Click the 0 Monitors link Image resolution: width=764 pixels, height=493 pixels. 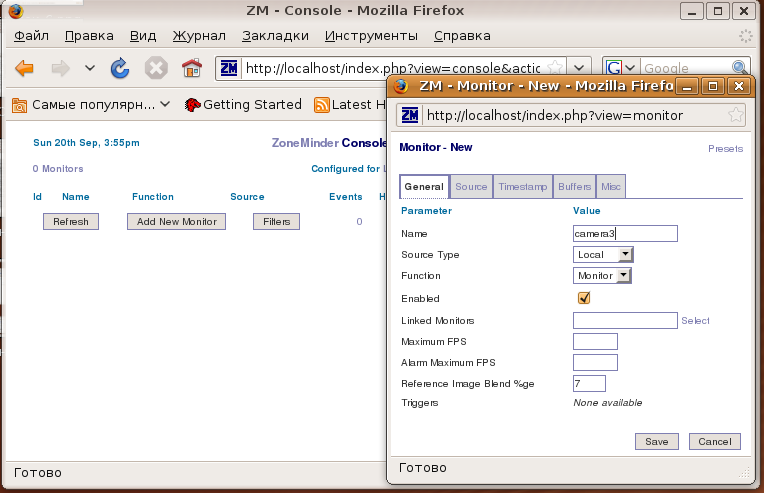(x=58, y=169)
